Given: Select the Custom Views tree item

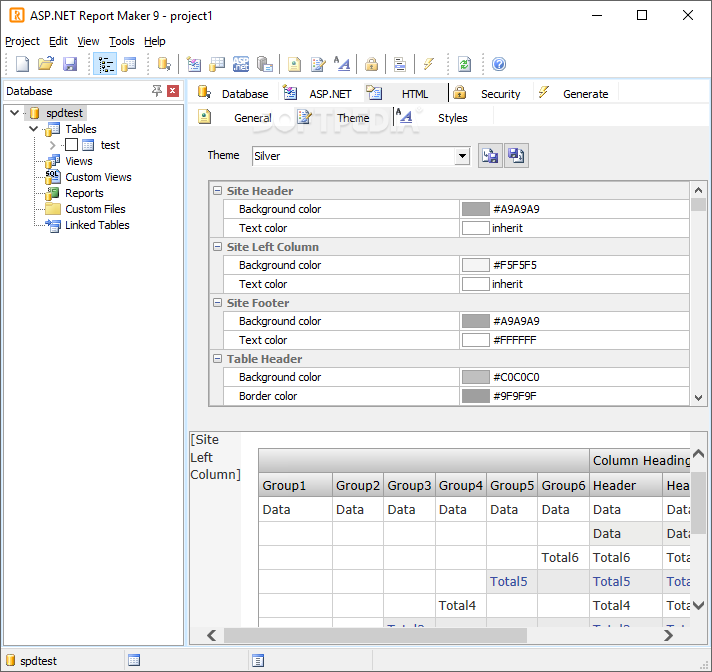Looking at the screenshot, I should [x=99, y=177].
